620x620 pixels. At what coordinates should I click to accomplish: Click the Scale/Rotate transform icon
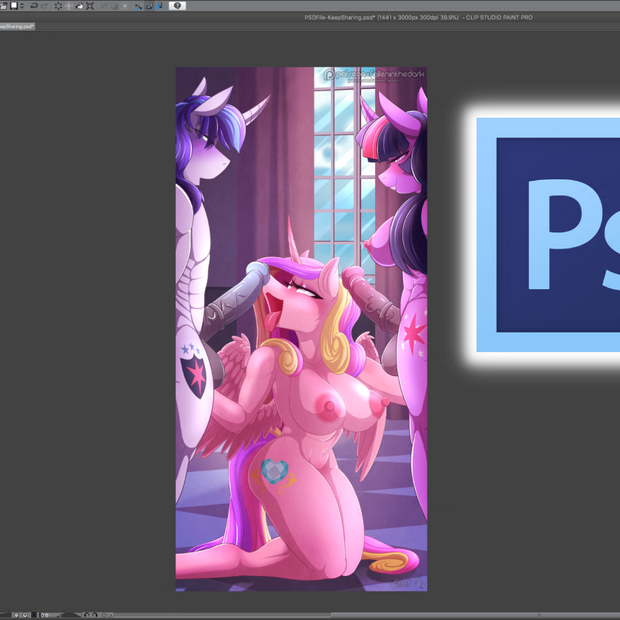91,6
